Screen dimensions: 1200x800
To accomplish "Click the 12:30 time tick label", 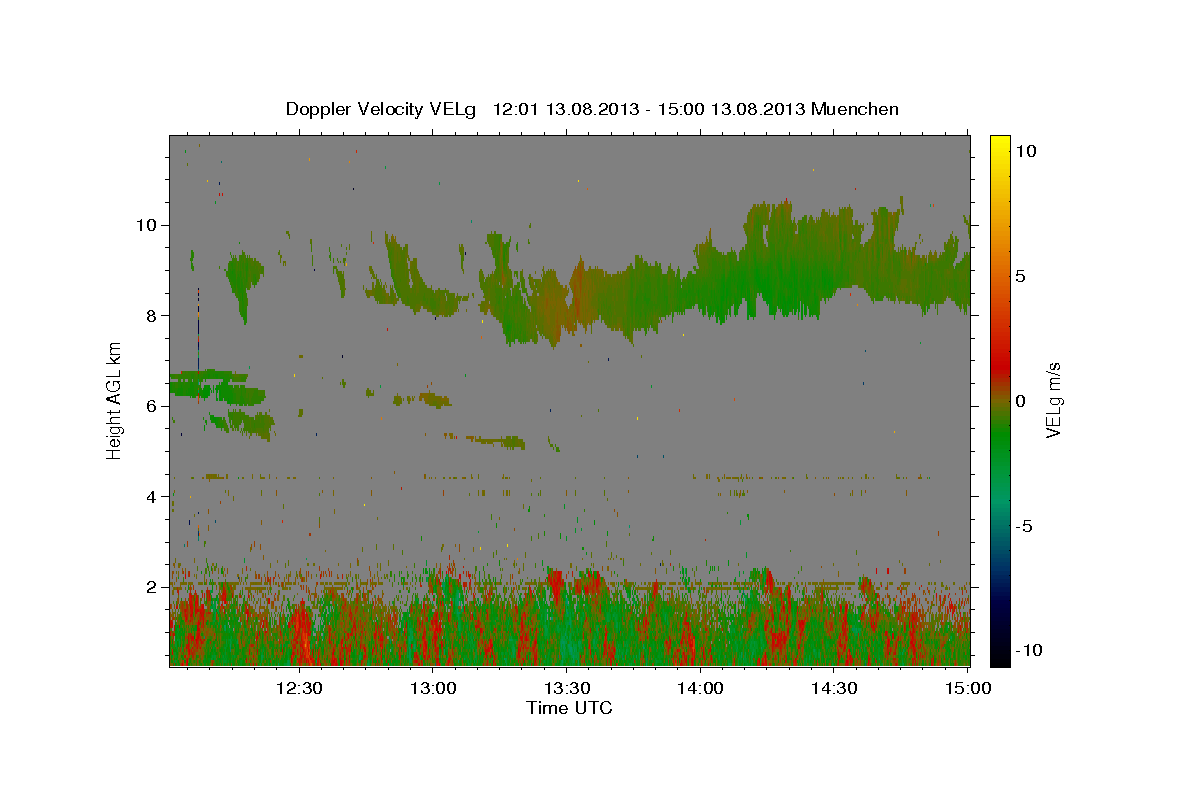I will coord(299,688).
